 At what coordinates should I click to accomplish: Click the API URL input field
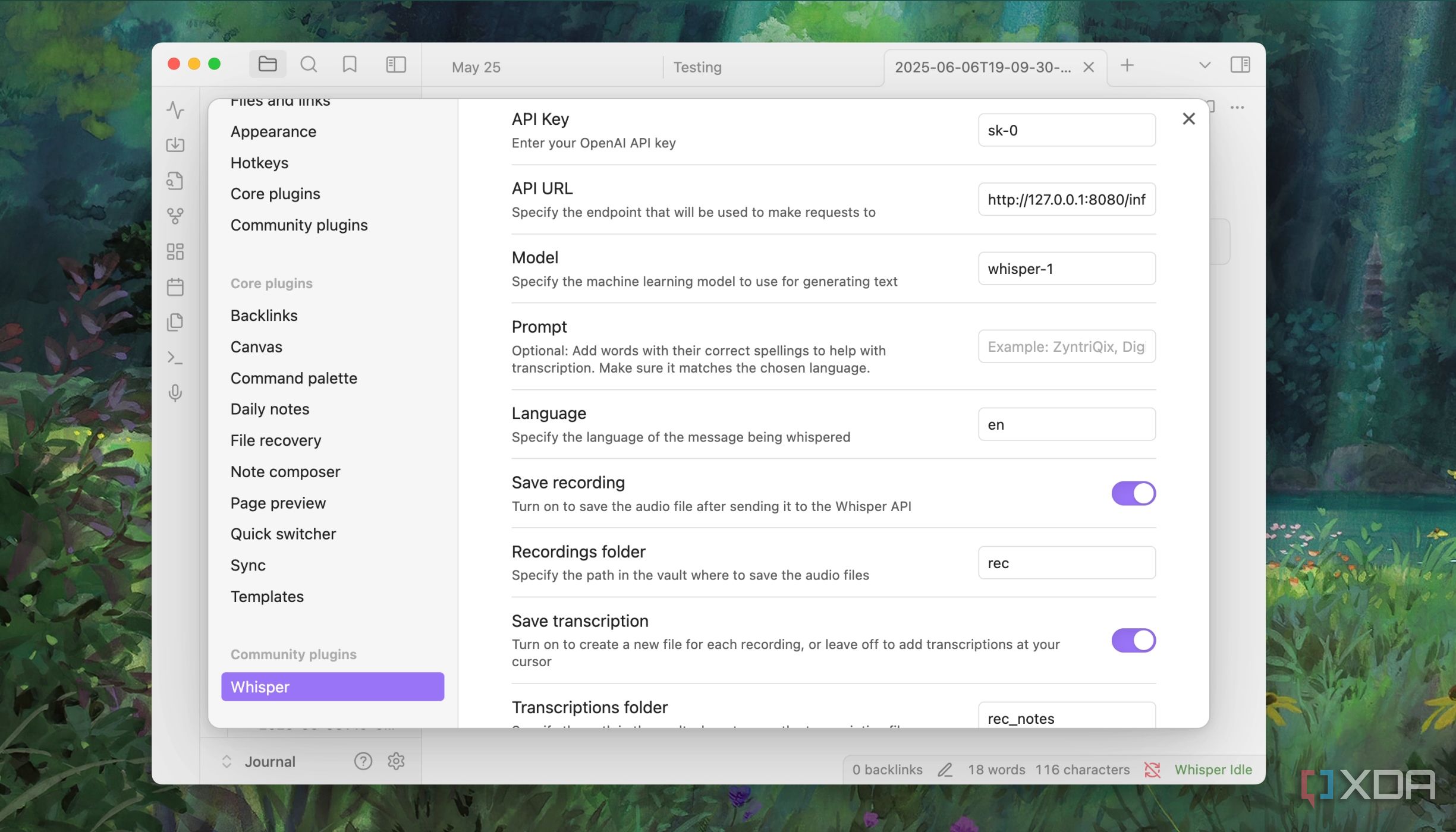(1067, 199)
